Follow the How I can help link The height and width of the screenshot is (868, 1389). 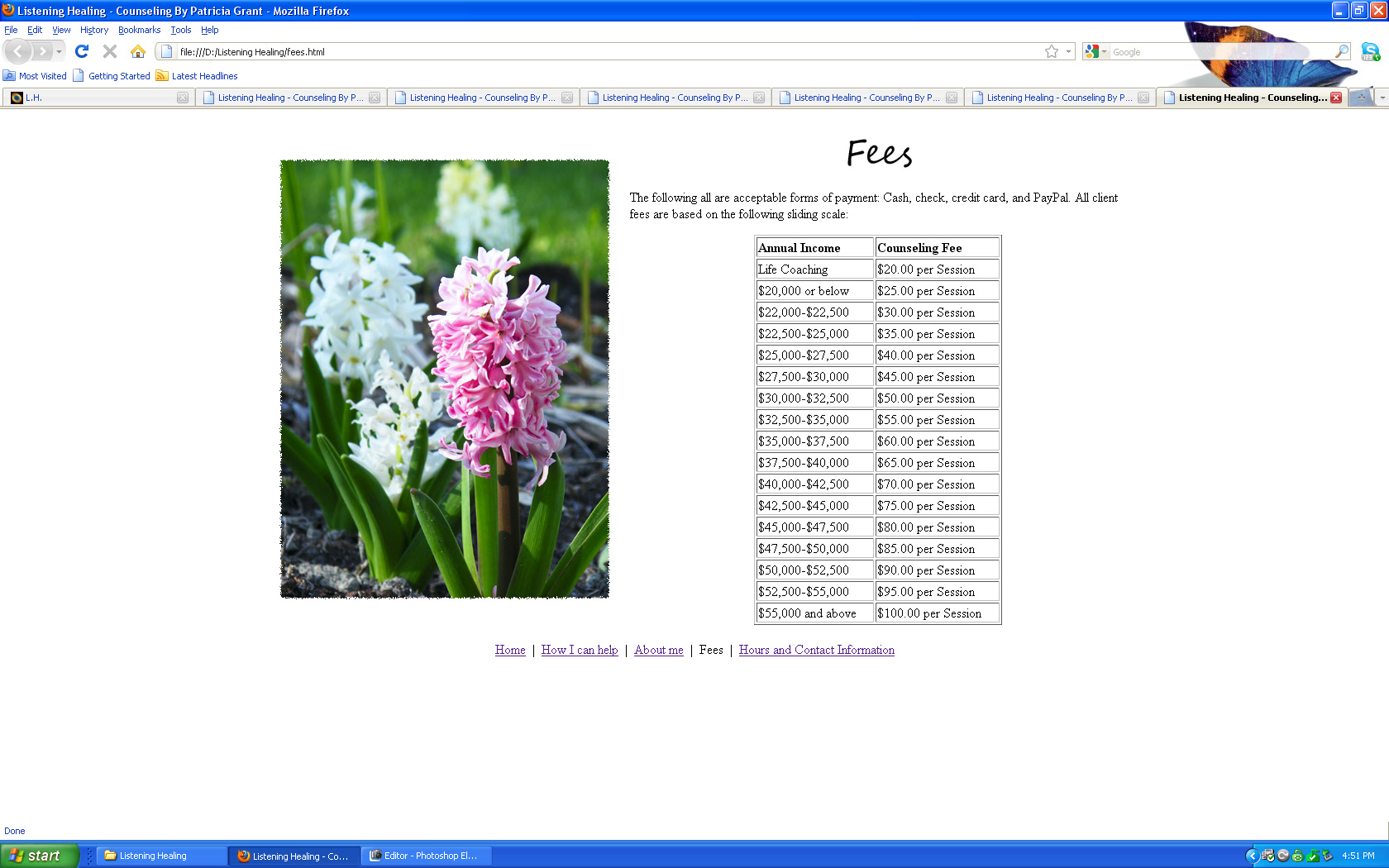pyautogui.click(x=579, y=650)
